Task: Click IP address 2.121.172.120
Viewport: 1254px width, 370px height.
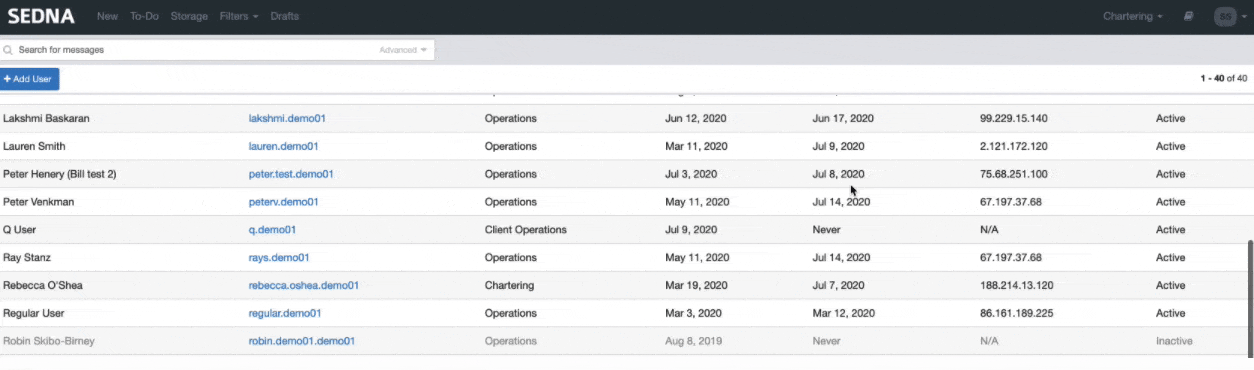Action: [x=1014, y=146]
